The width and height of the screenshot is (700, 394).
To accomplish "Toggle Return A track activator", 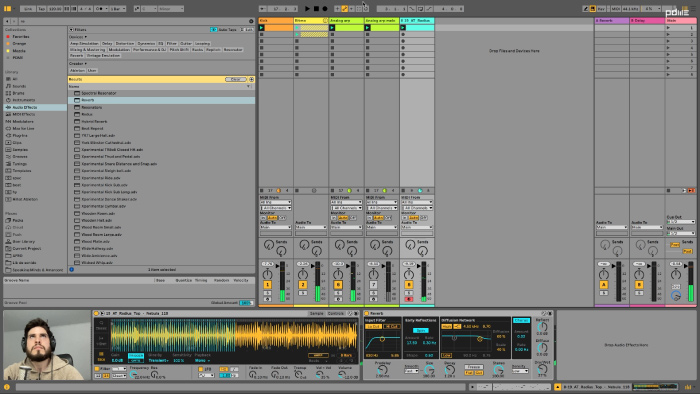I will [604, 285].
